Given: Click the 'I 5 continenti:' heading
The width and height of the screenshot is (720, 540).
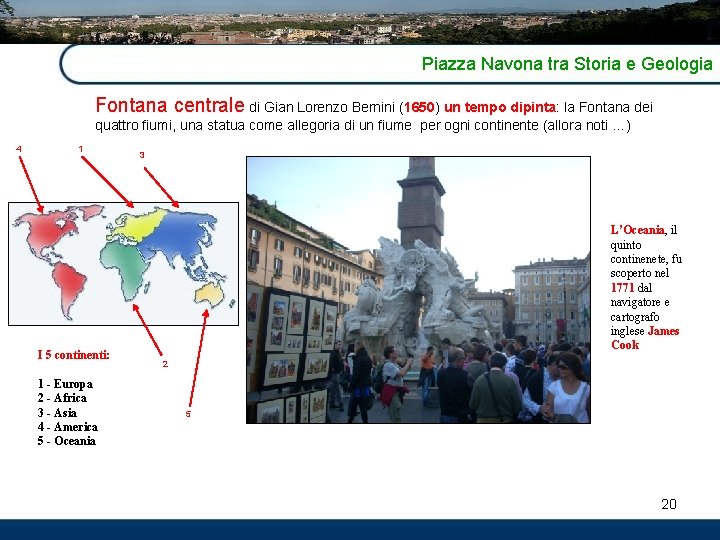Looking at the screenshot, I should [x=73, y=354].
